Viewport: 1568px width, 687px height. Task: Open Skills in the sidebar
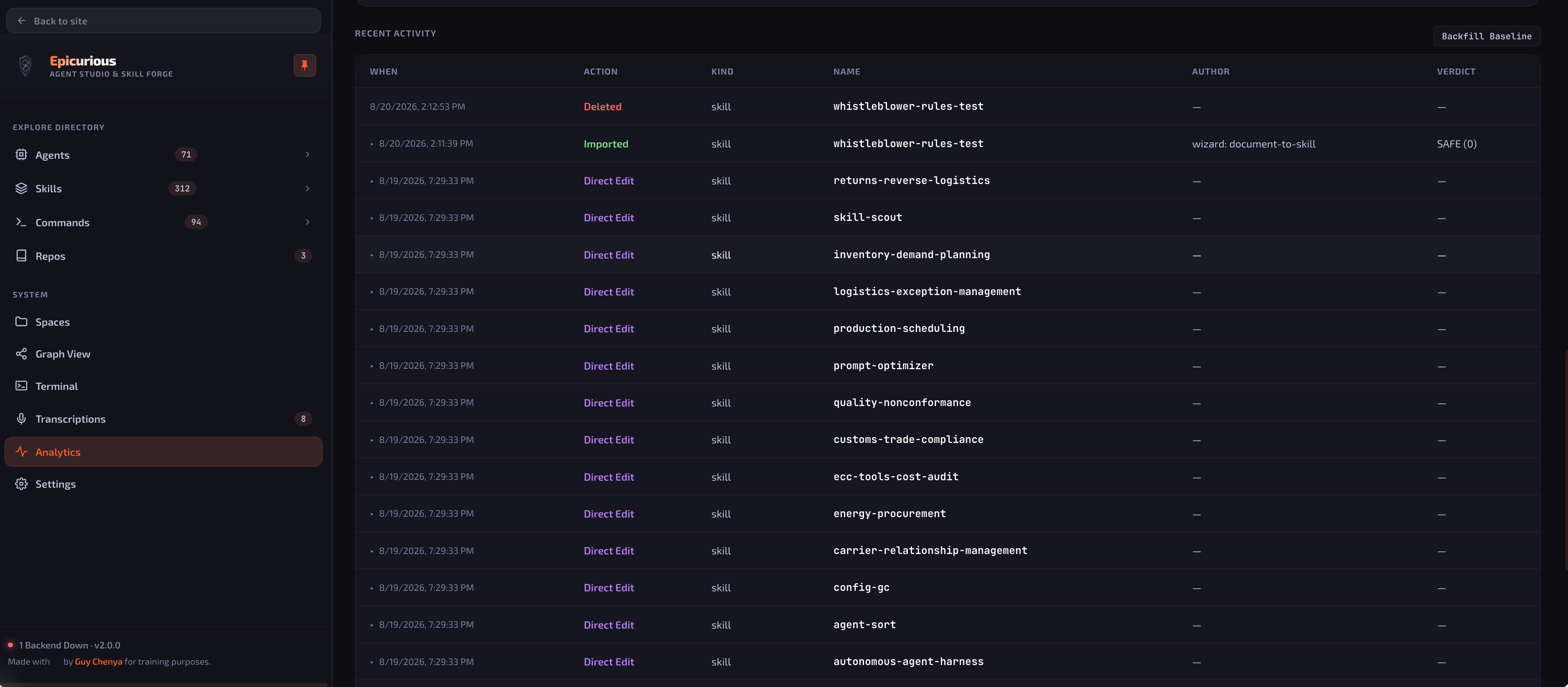[x=163, y=188]
